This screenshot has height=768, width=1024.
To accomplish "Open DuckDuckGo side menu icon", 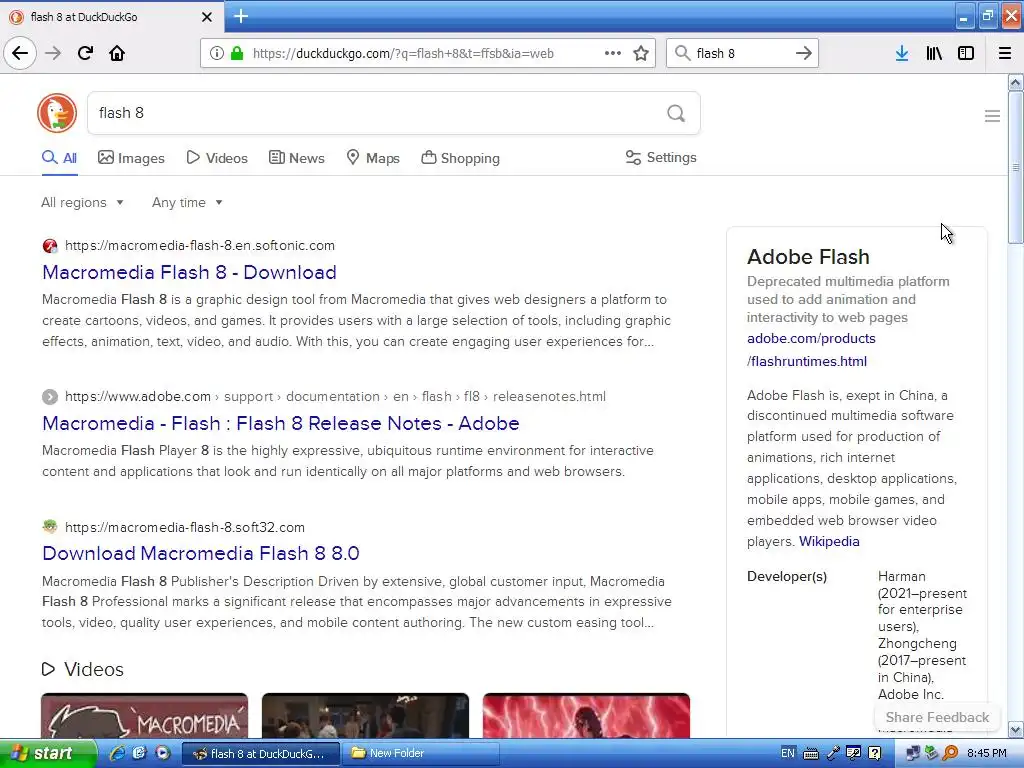I will pyautogui.click(x=992, y=116).
